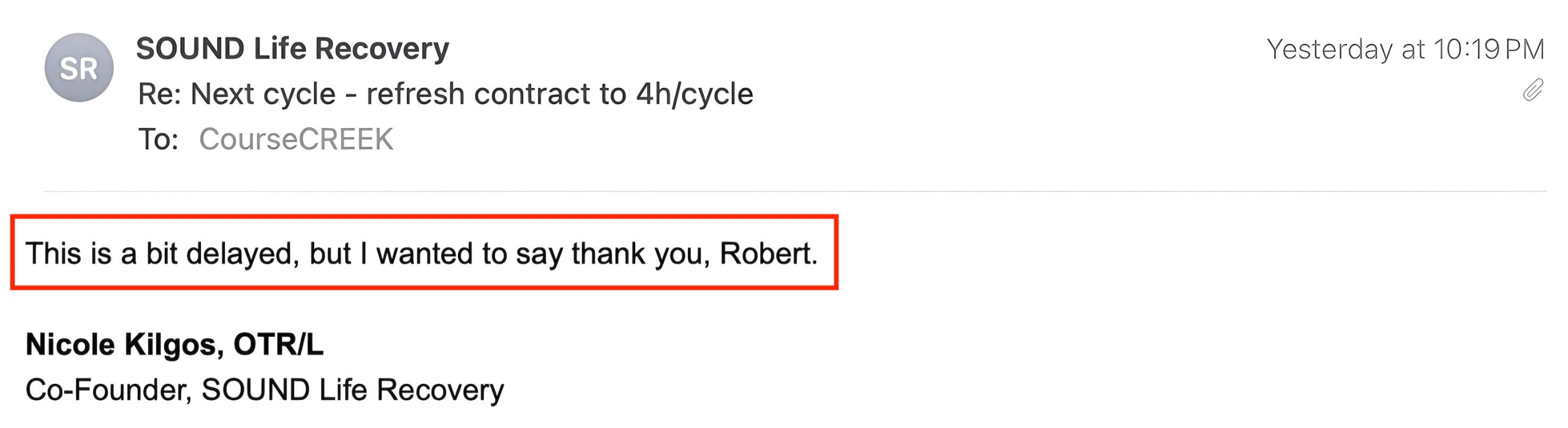Click the word 'wanted' in message body
Screen dimensions: 1568x428
(x=424, y=253)
